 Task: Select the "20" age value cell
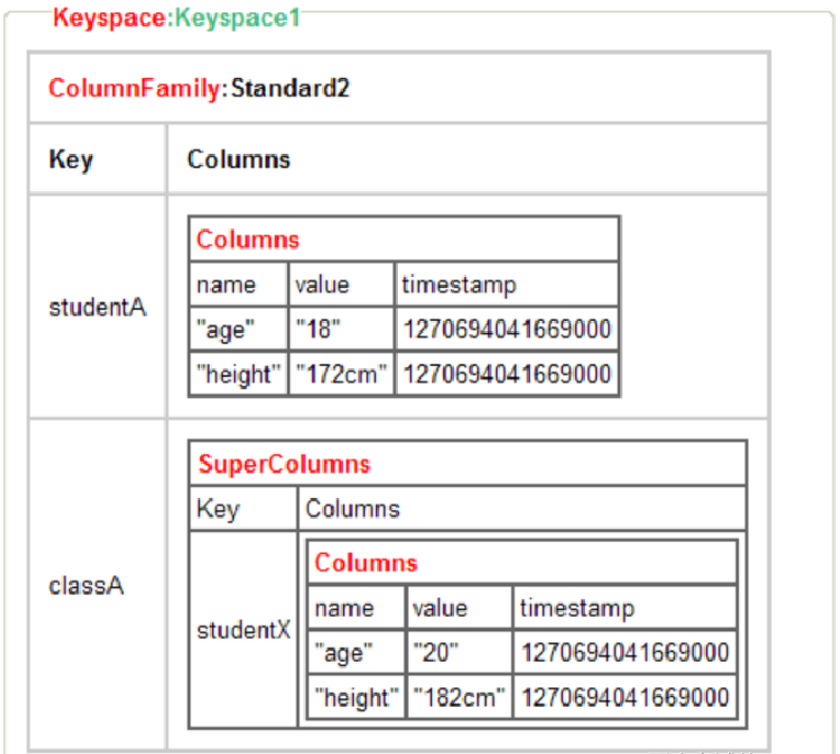(435, 653)
